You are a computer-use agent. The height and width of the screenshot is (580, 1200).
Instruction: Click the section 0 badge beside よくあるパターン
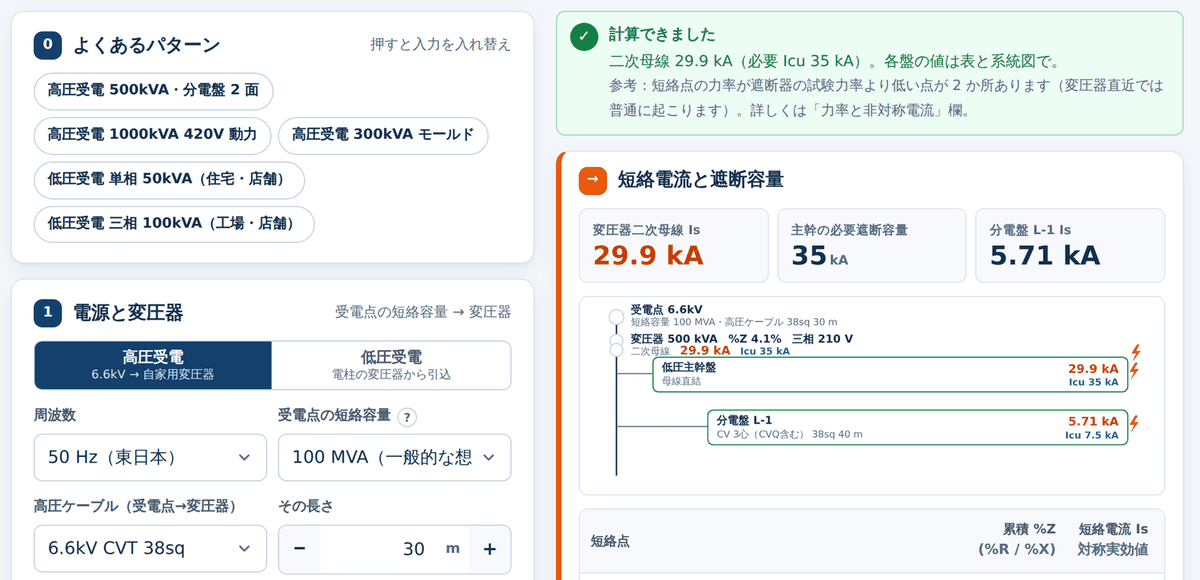click(48, 45)
